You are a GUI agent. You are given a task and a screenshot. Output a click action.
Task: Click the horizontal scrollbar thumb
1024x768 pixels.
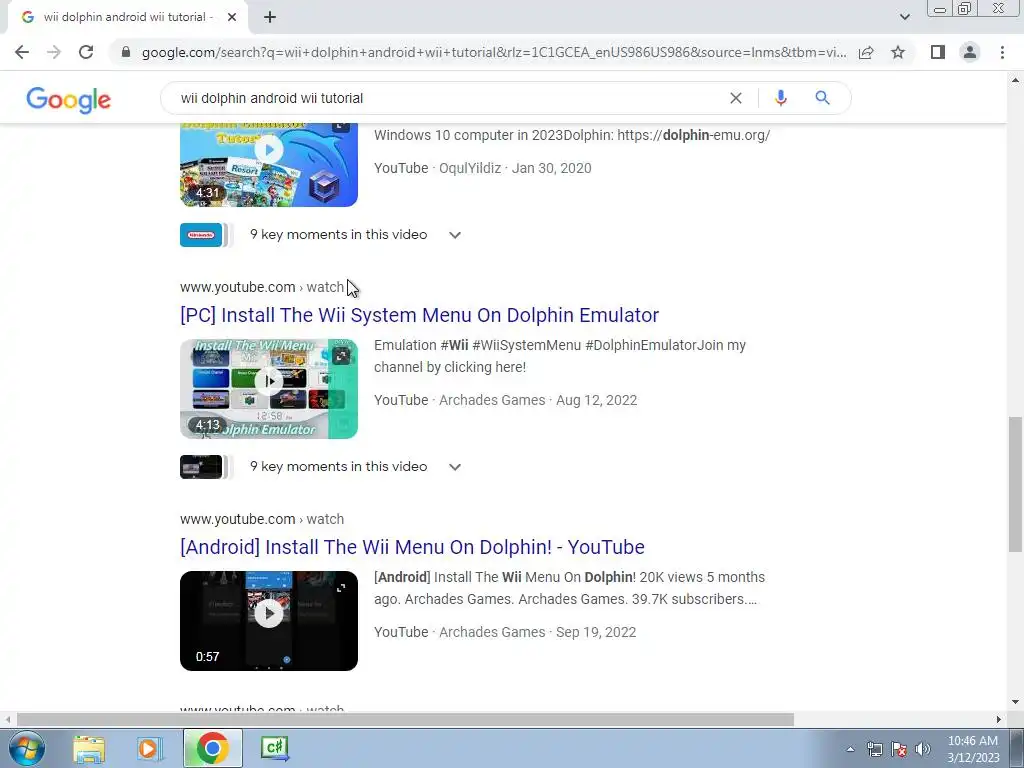point(405,719)
